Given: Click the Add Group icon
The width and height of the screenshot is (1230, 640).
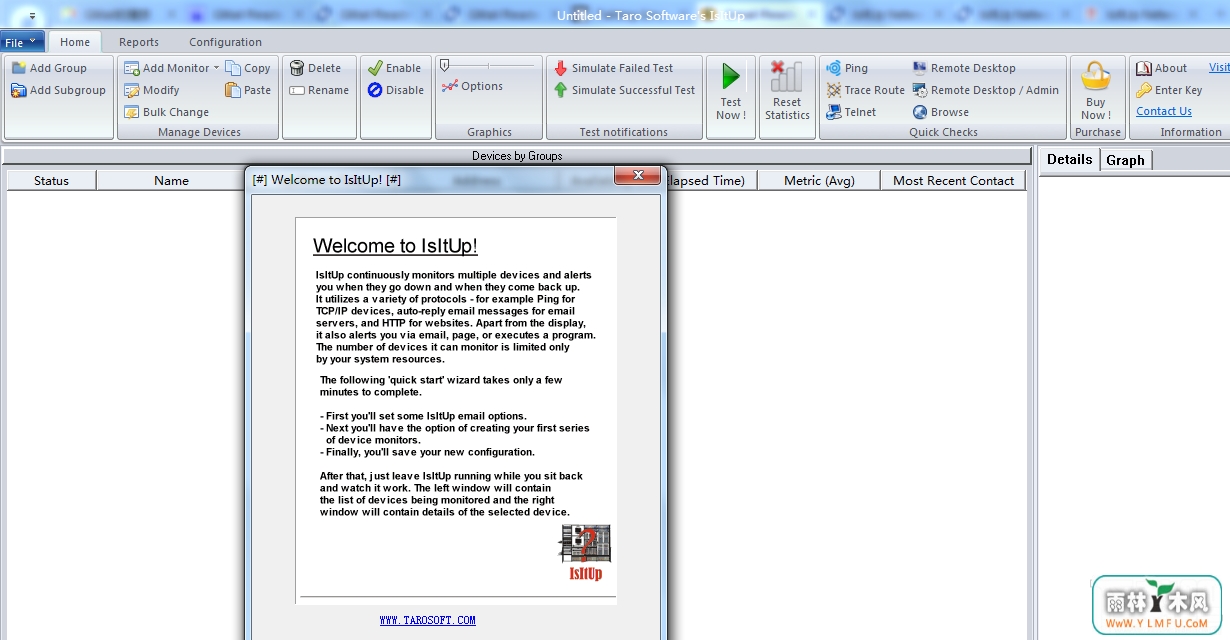Looking at the screenshot, I should [19, 68].
